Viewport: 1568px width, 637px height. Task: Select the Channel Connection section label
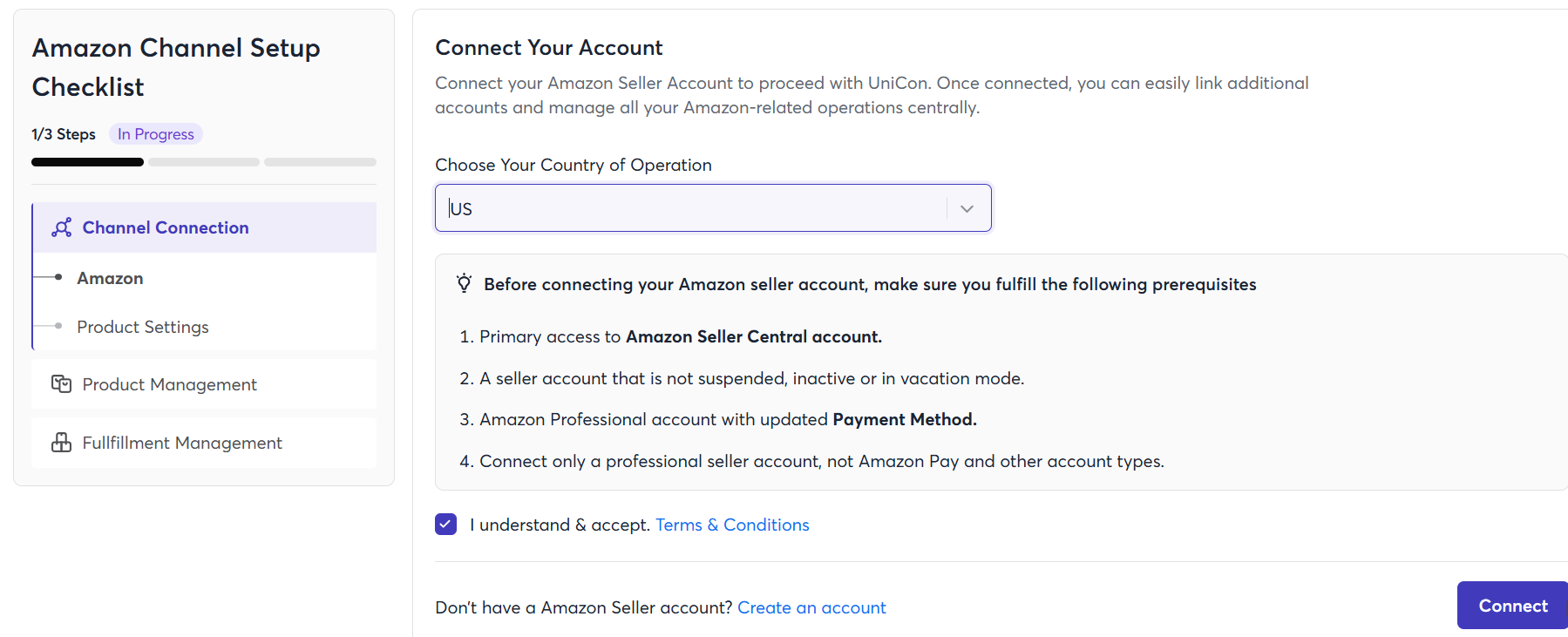pos(166,227)
